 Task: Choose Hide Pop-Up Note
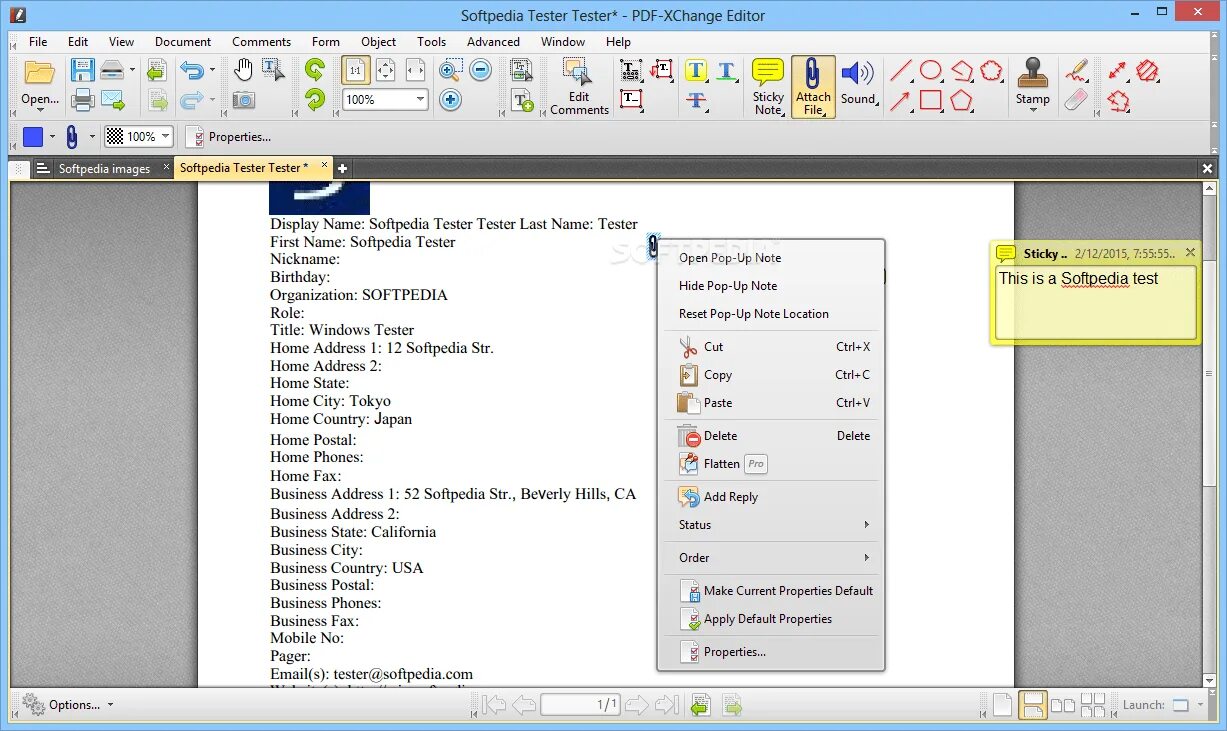tap(770, 286)
